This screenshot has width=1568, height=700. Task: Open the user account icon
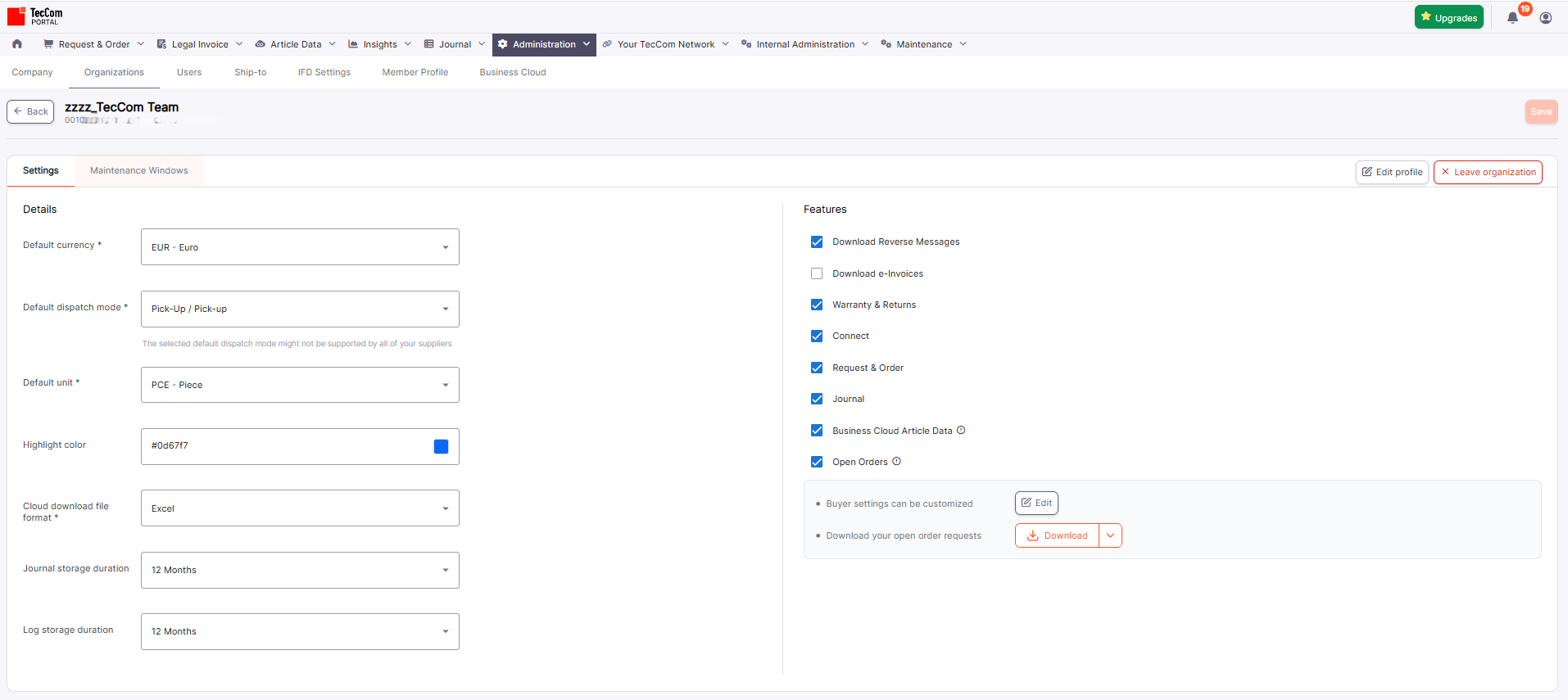point(1546,18)
